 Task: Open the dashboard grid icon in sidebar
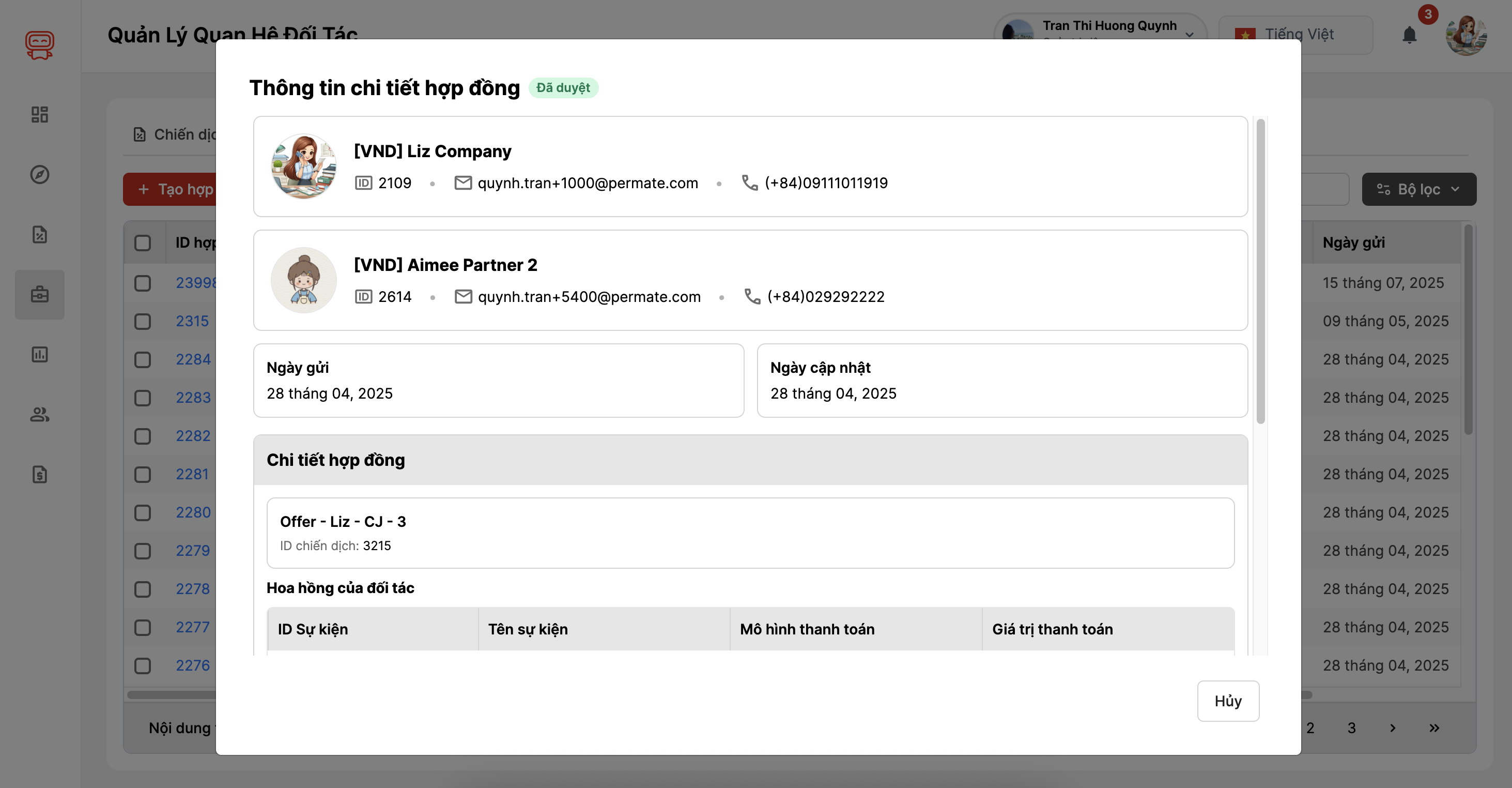pyautogui.click(x=39, y=114)
